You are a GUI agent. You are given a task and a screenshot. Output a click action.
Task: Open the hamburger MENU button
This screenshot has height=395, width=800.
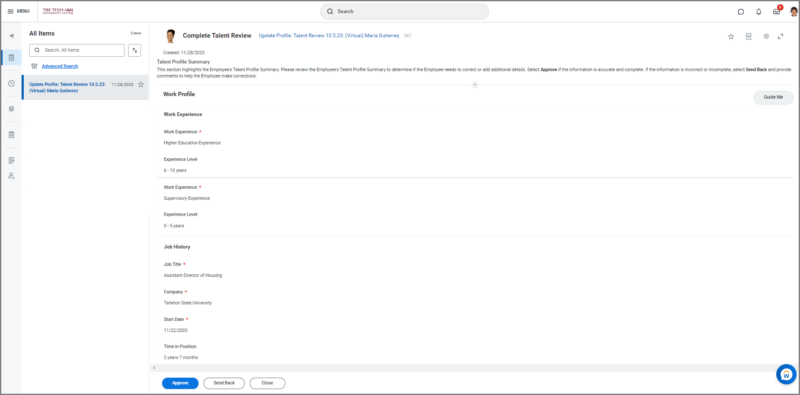(x=18, y=11)
